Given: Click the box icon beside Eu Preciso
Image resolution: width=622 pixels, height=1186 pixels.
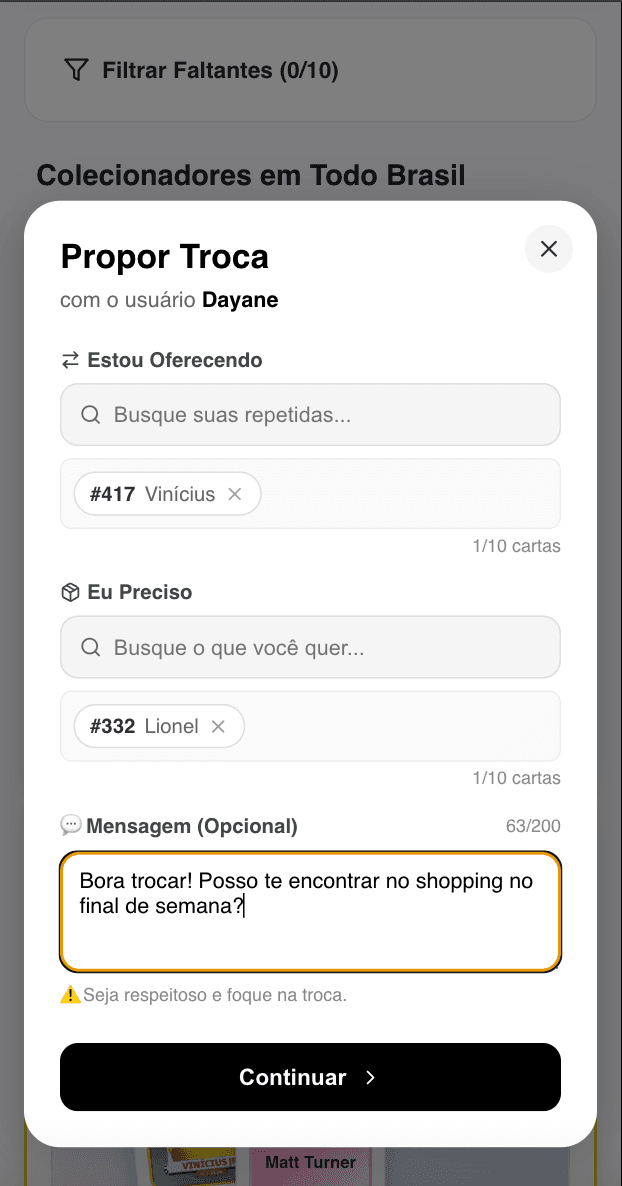Looking at the screenshot, I should pos(70,592).
